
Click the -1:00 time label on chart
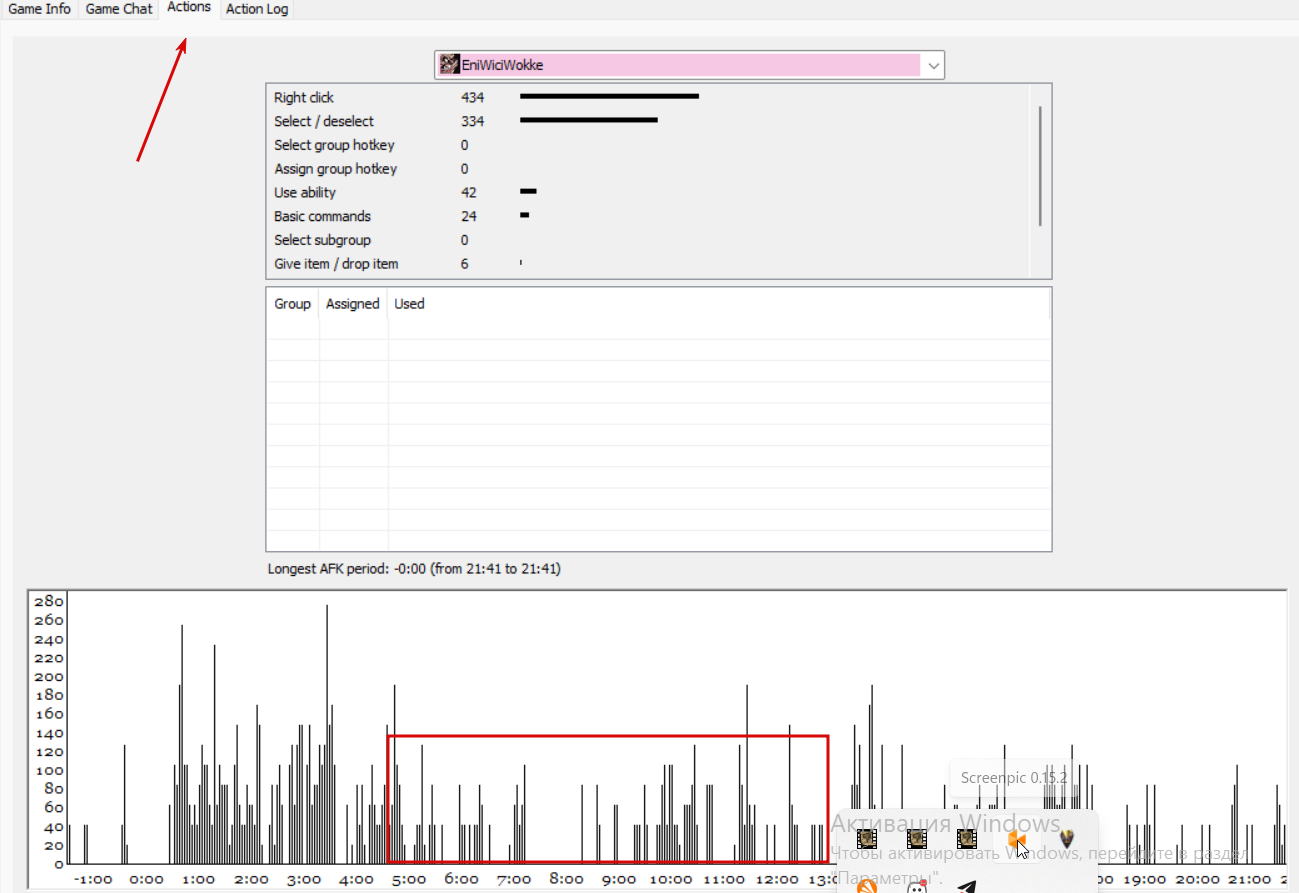(x=93, y=880)
